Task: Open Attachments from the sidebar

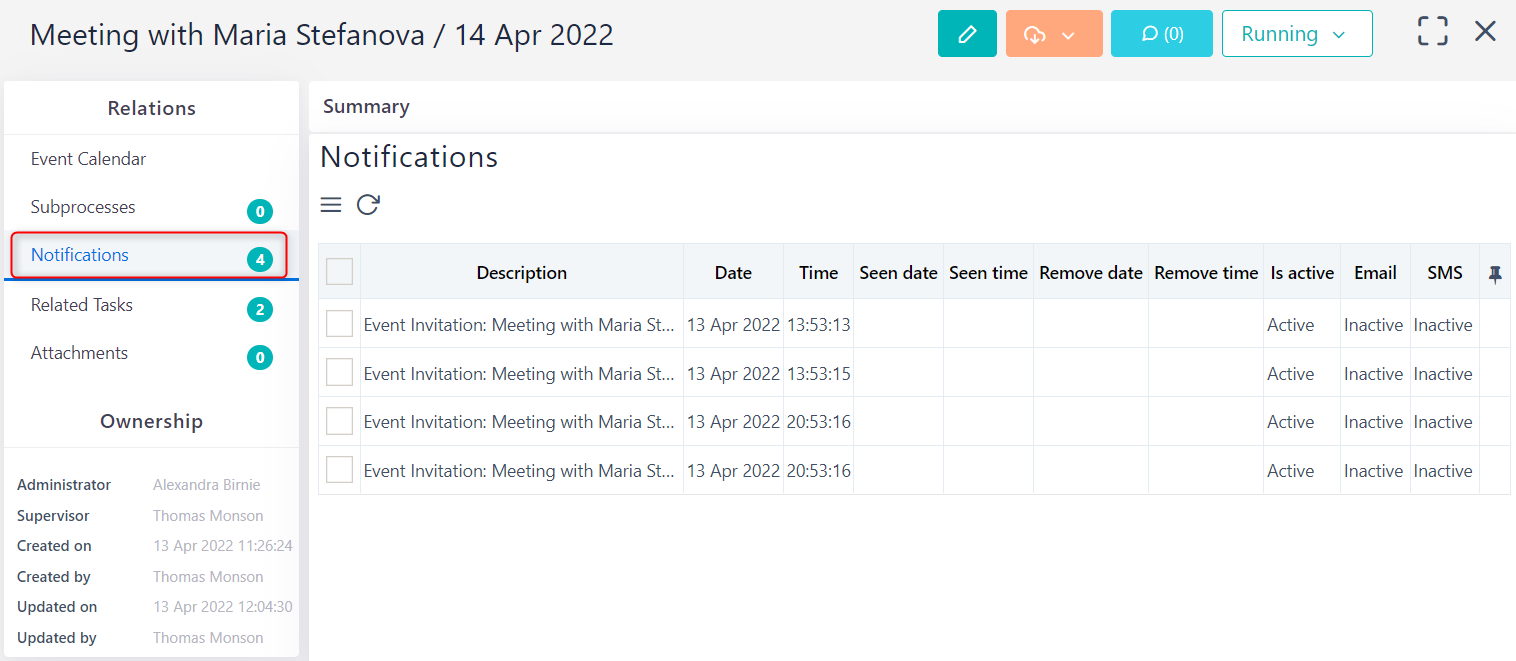Action: pyautogui.click(x=80, y=352)
